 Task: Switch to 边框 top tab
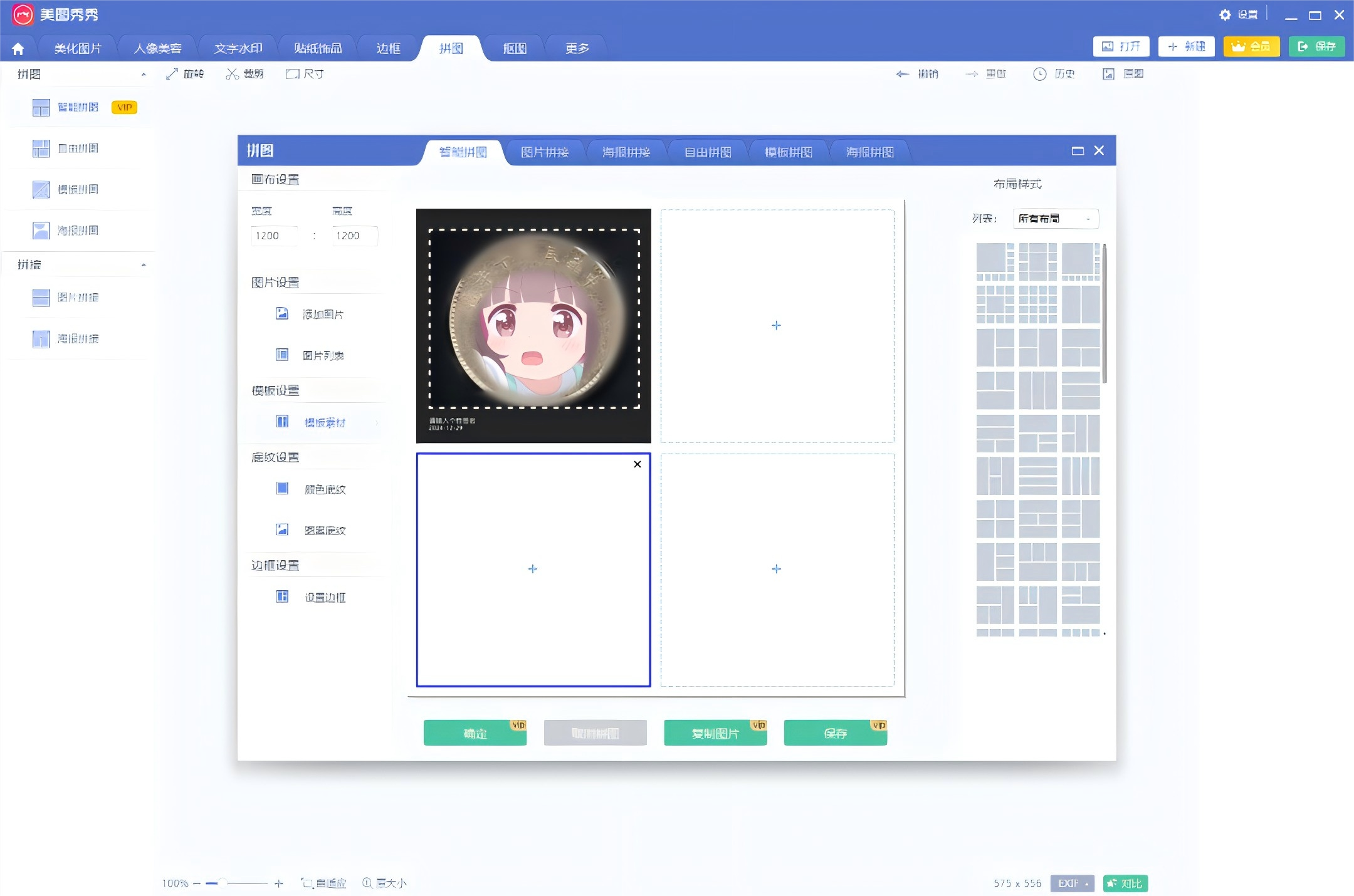389,48
